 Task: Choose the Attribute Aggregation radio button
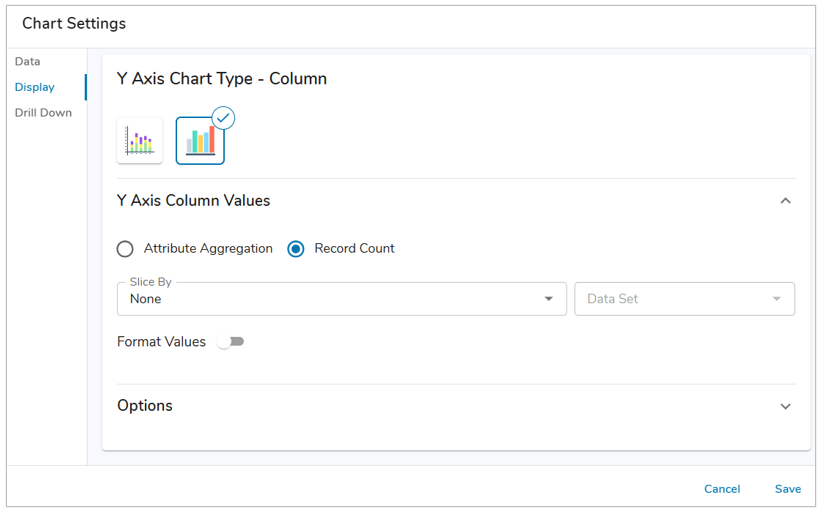[125, 249]
